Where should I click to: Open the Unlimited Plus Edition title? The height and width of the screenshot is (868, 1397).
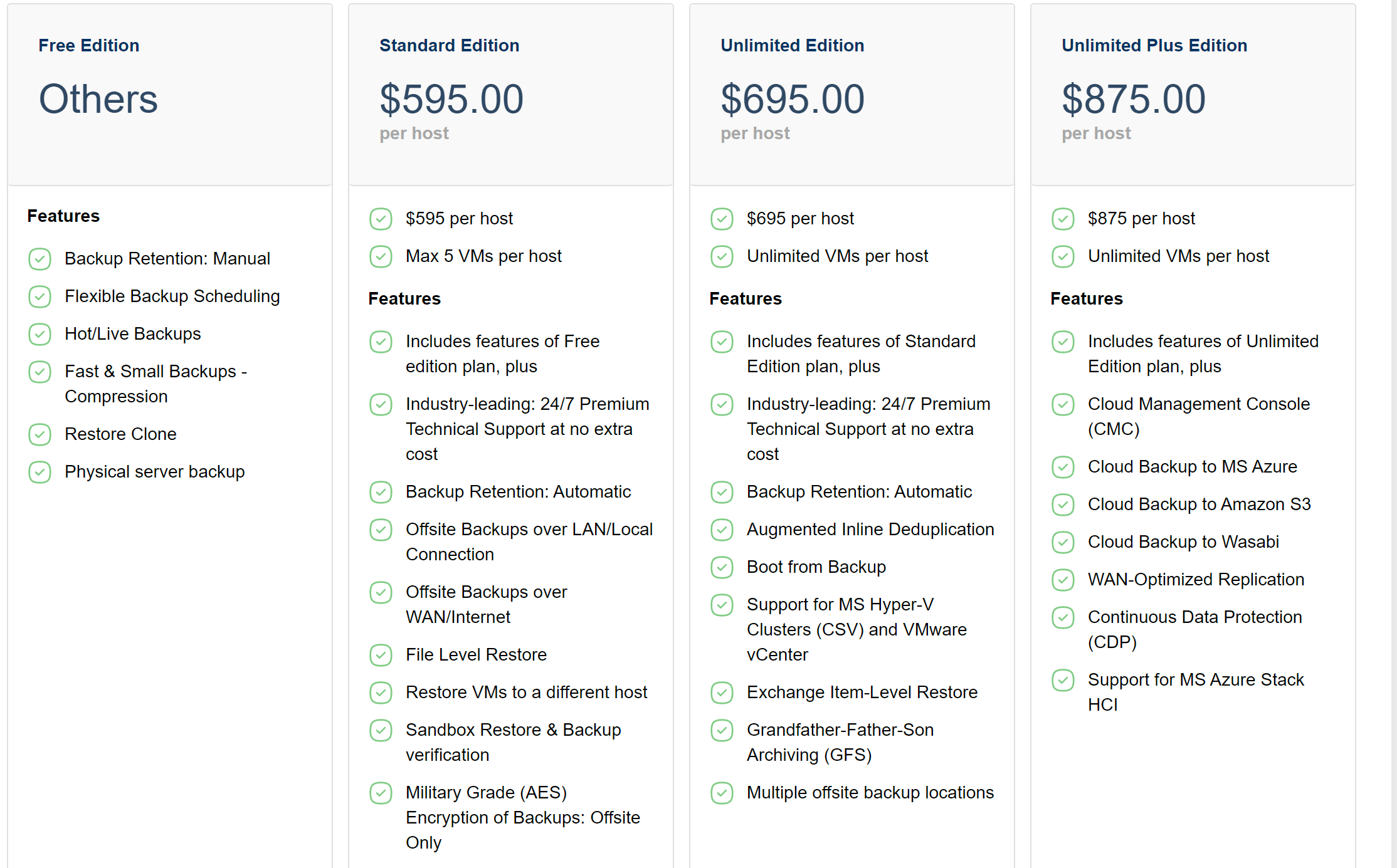point(1154,46)
